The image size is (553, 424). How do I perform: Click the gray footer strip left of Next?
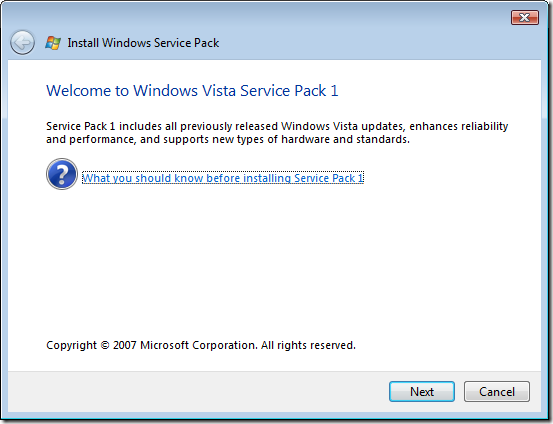tap(198, 392)
